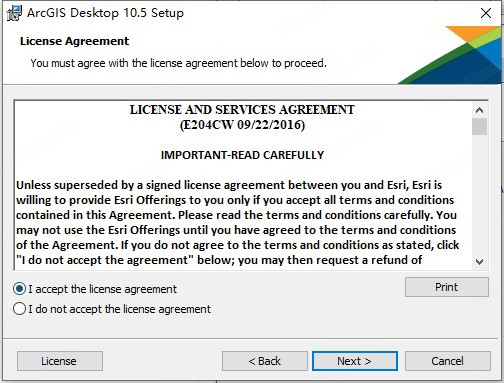
Task: Go back with the "< Back" button
Action: pos(265,361)
